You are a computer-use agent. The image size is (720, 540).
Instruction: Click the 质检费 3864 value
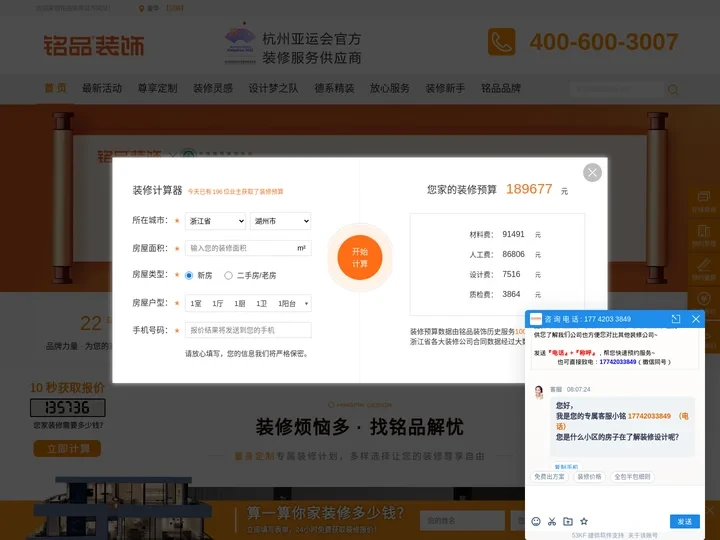tap(511, 294)
